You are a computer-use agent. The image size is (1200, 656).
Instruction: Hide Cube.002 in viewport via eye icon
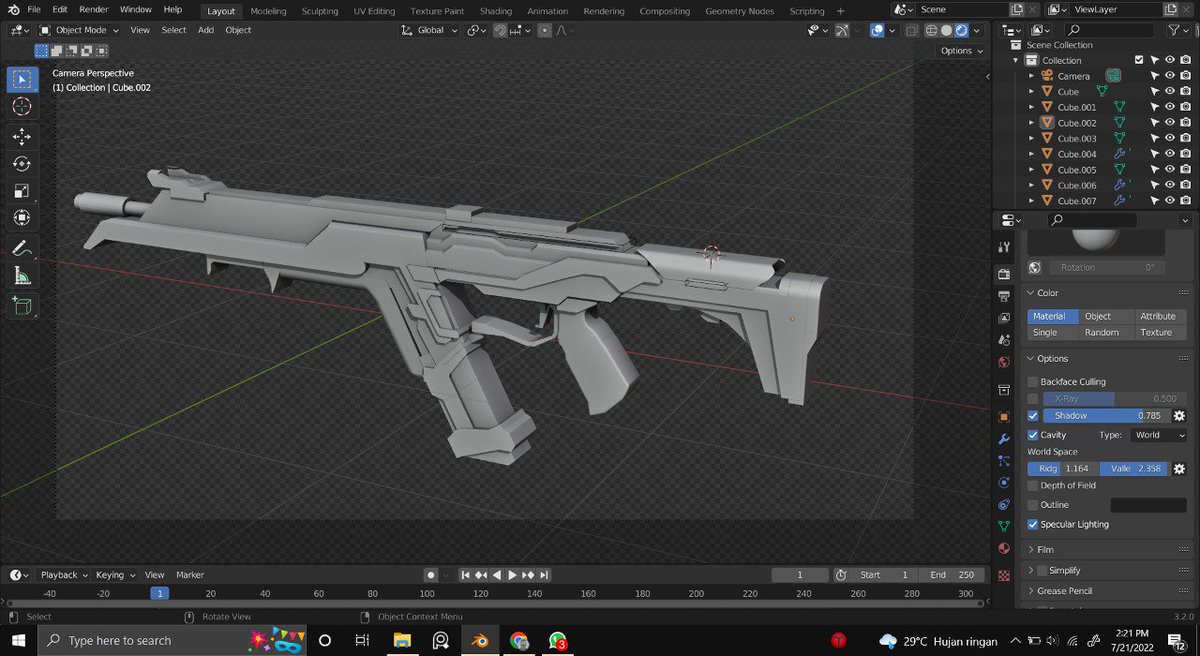(1170, 123)
